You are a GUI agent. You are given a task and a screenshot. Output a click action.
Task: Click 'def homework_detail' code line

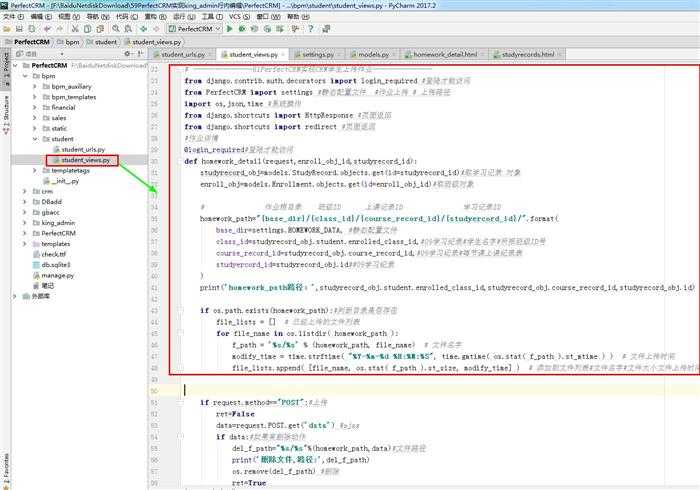click(x=300, y=161)
